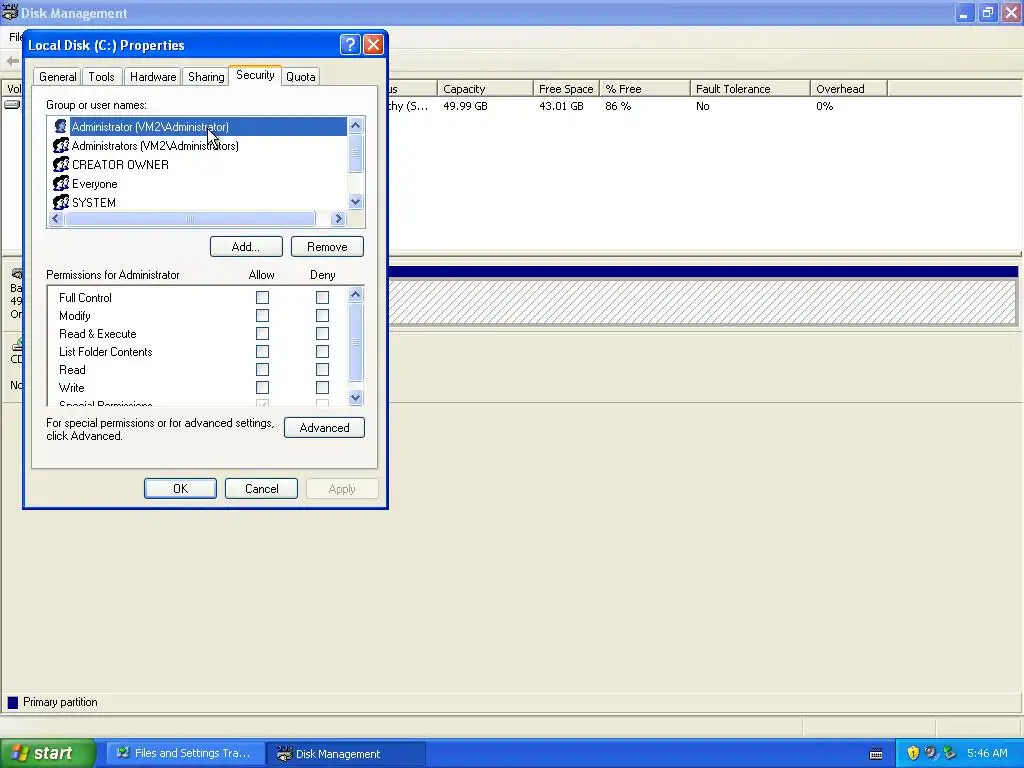Click the Add... button
The width and height of the screenshot is (1024, 768).
coord(246,247)
